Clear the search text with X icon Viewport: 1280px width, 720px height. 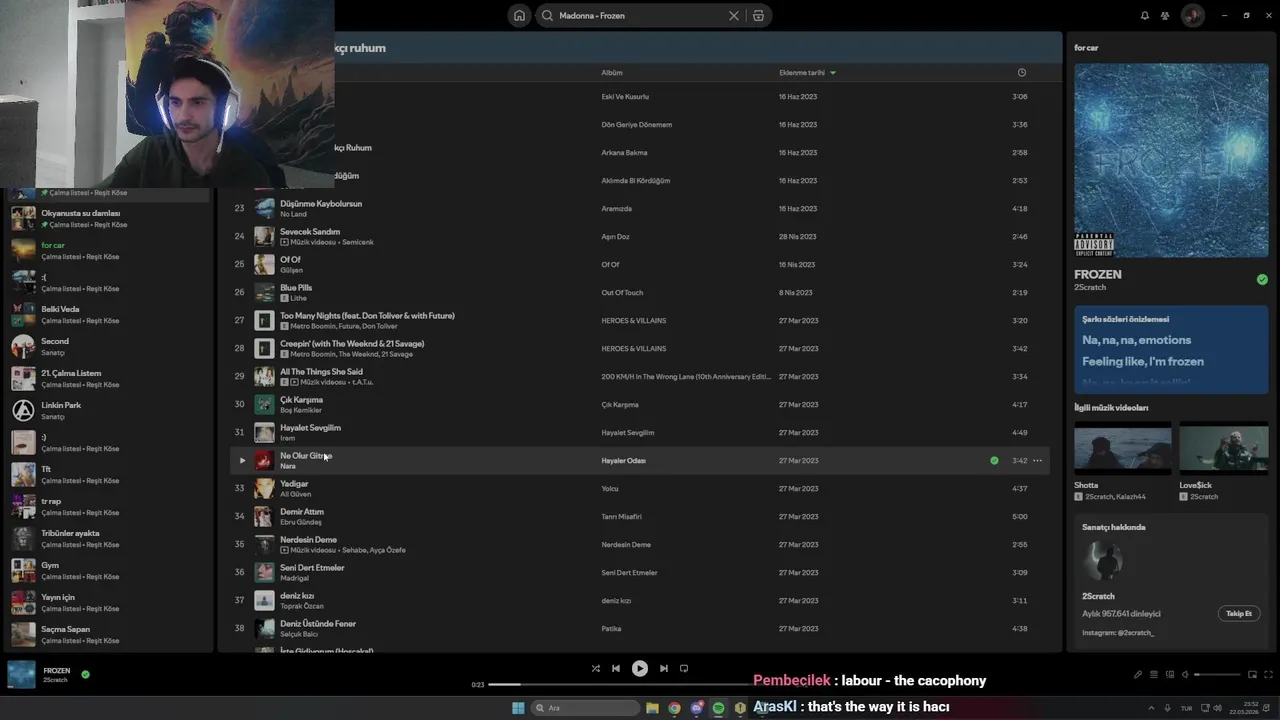pos(733,16)
